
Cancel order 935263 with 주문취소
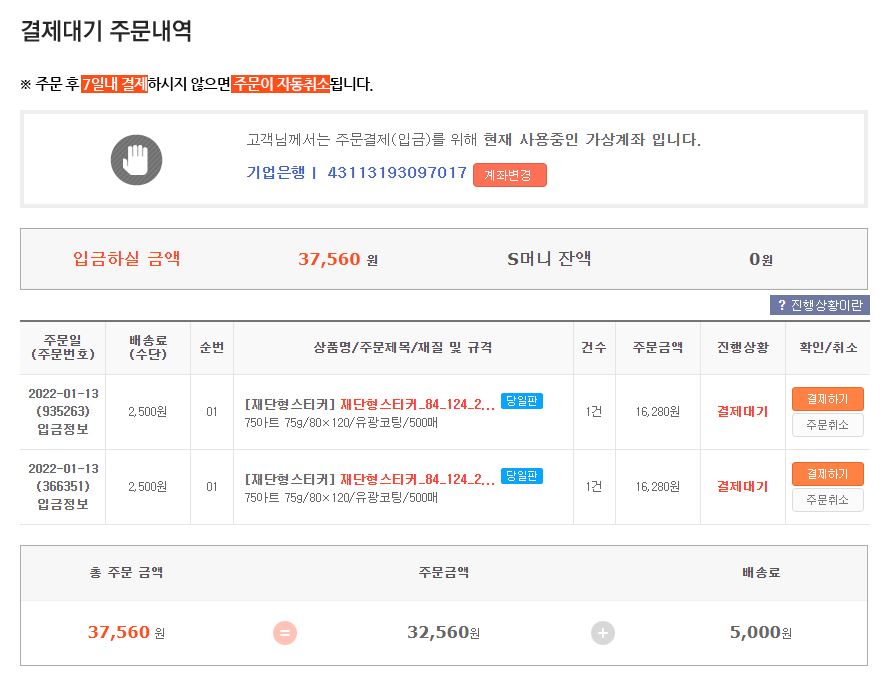(827, 425)
